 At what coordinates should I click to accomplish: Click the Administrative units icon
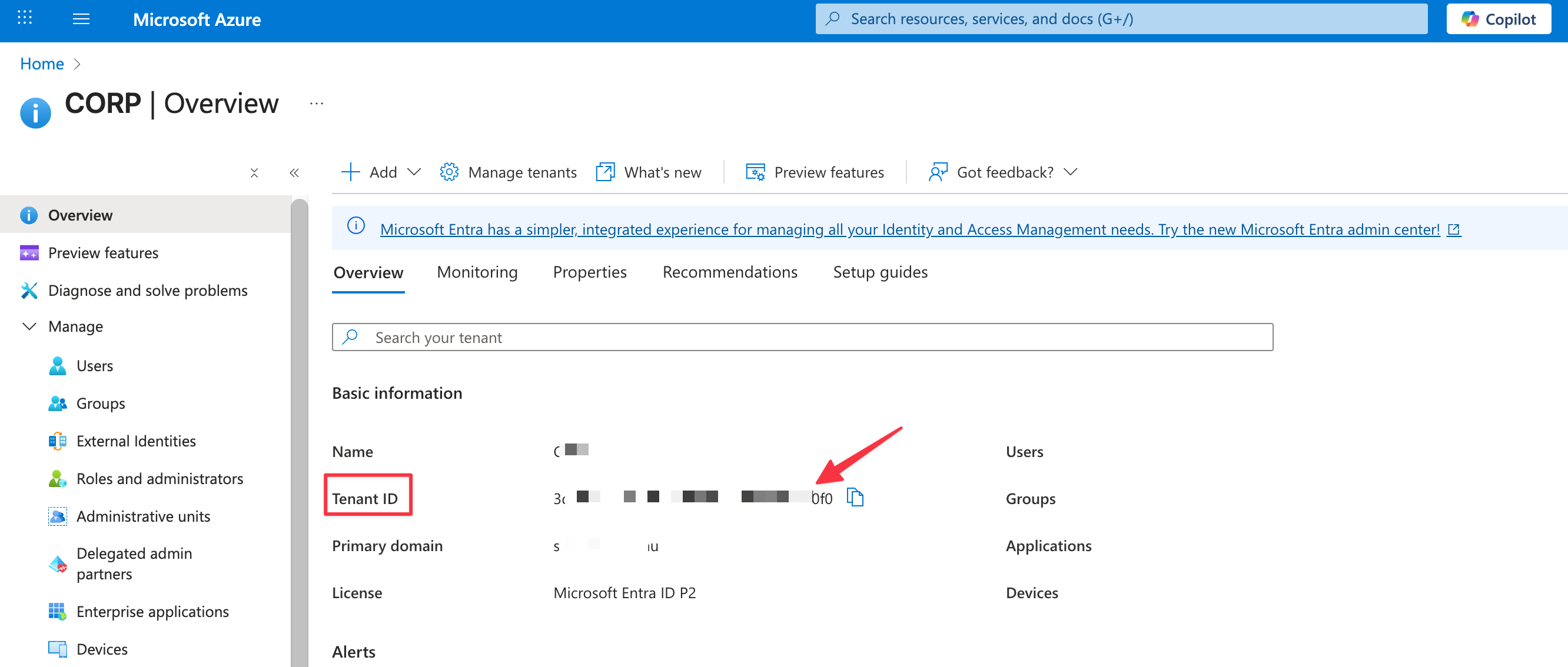57,517
